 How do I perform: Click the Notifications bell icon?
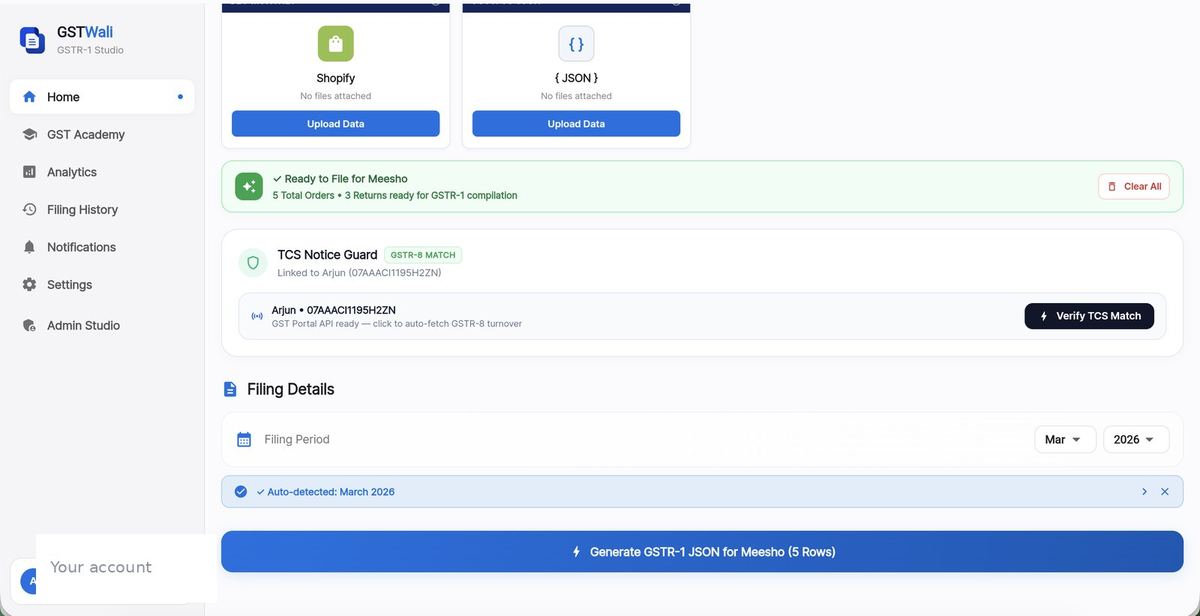click(x=29, y=247)
